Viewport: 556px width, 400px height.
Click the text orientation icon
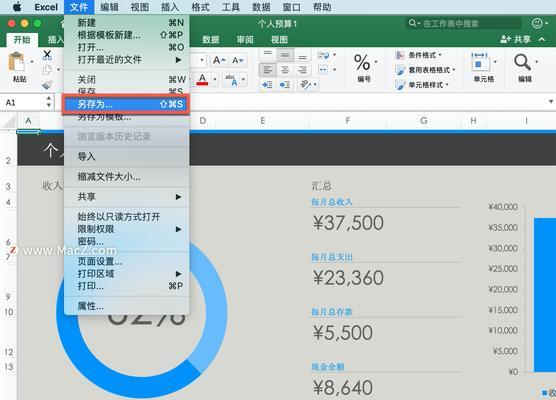coord(305,84)
